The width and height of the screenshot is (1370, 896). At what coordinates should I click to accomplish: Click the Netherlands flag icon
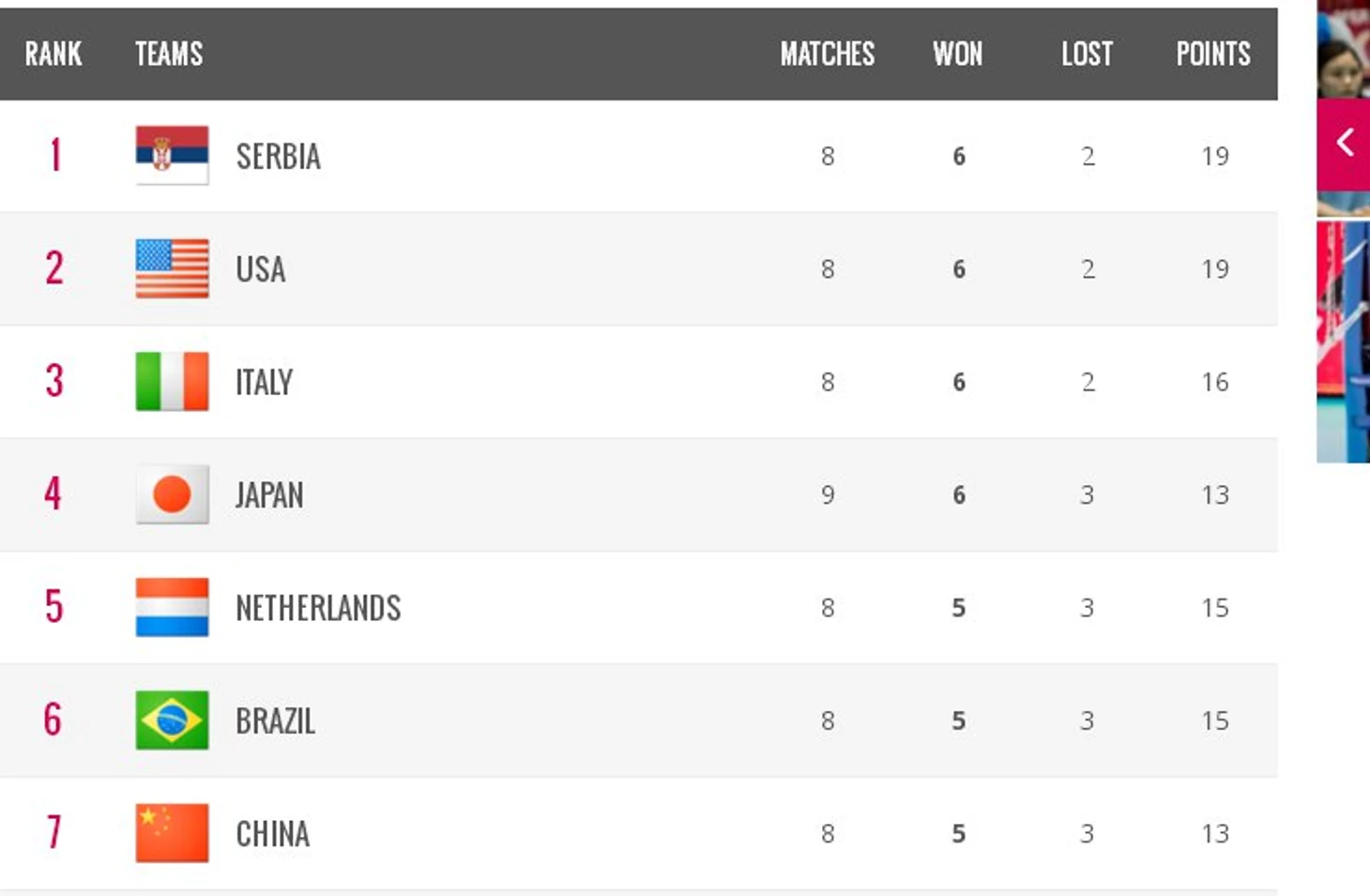click(x=172, y=607)
